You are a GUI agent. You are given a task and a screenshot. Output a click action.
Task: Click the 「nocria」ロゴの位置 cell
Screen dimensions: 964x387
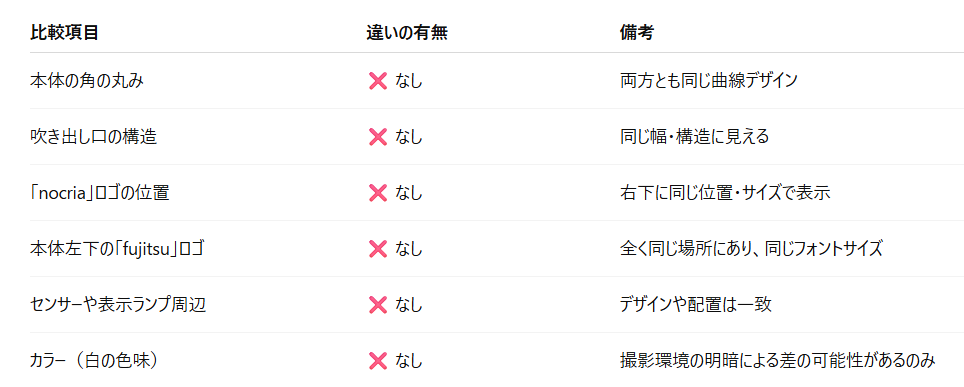(100, 193)
